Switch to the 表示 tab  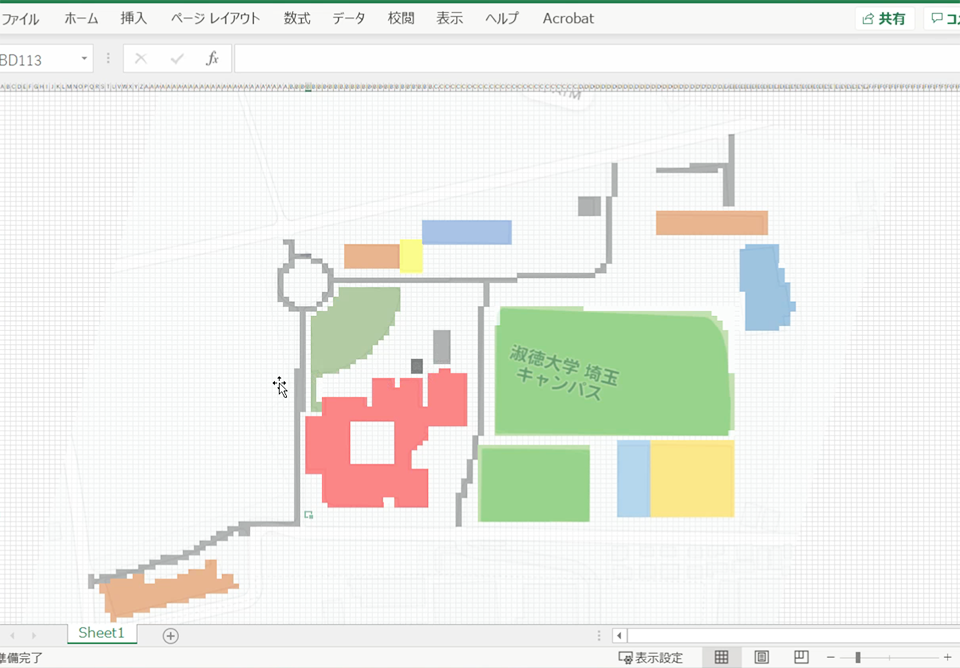(x=449, y=19)
